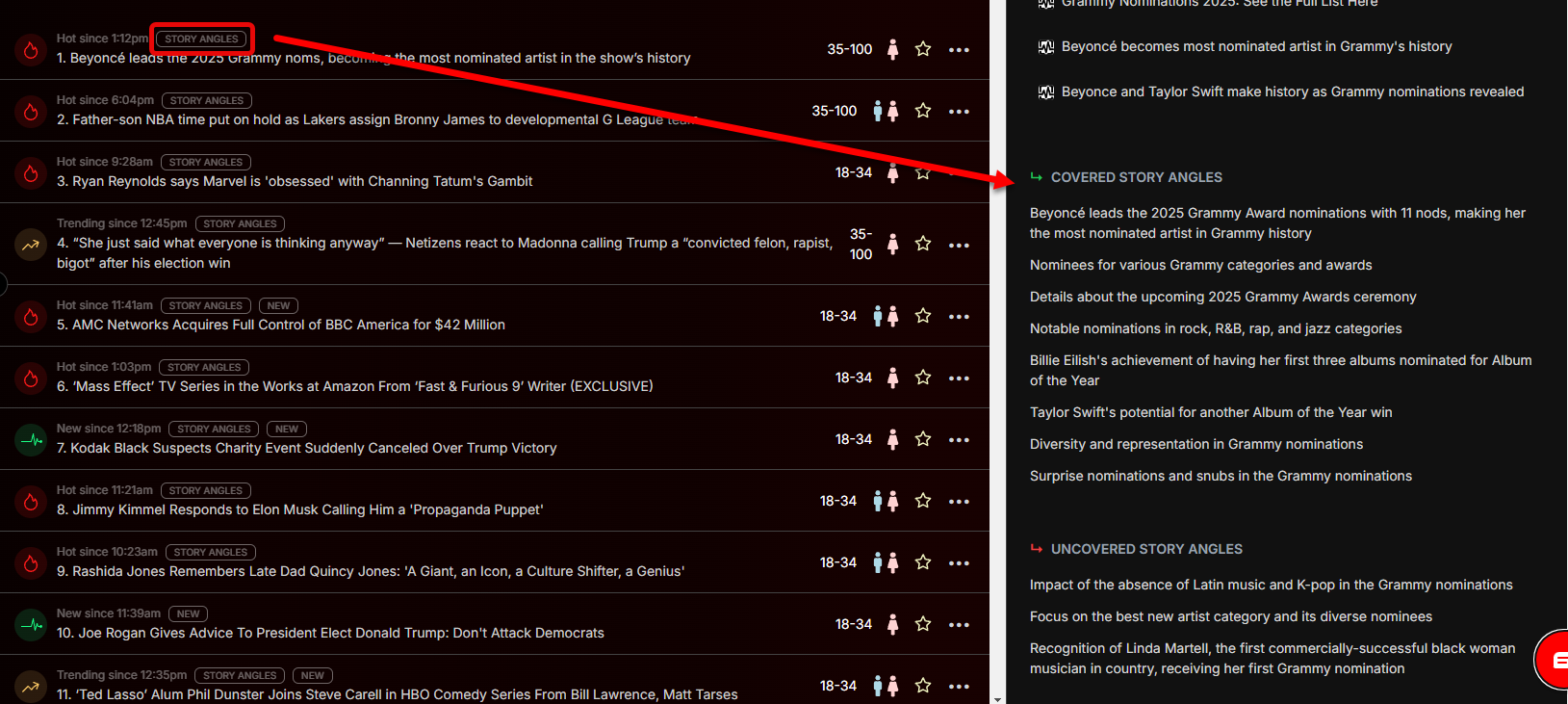The width and height of the screenshot is (1568, 704).
Task: Click the trending icon for the Ted Lasso story
Action: 31,687
